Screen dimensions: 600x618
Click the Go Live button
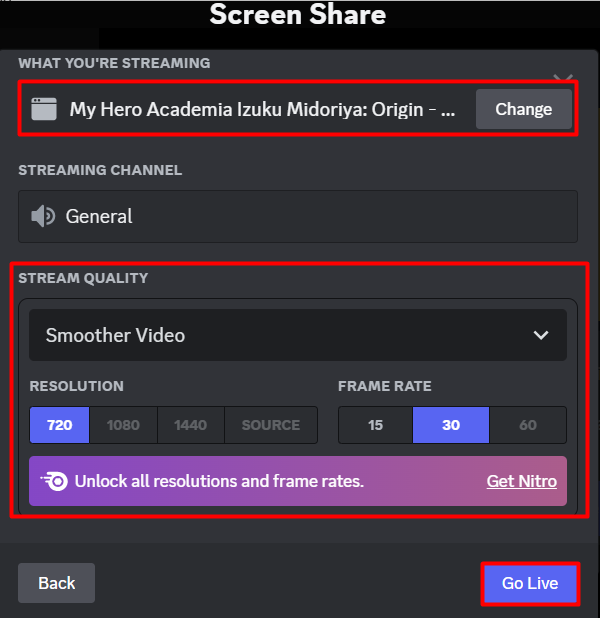click(530, 583)
